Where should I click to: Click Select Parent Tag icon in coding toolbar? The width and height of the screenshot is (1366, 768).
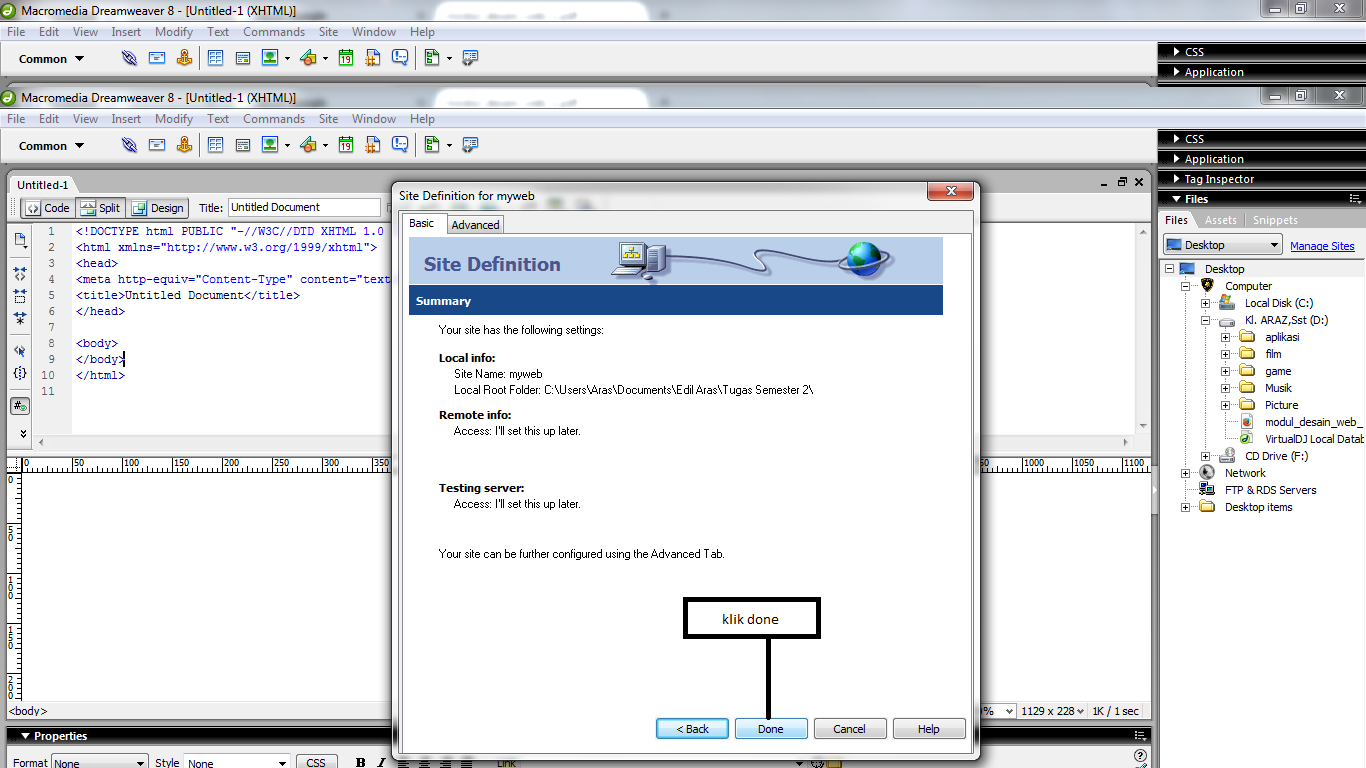(x=20, y=351)
